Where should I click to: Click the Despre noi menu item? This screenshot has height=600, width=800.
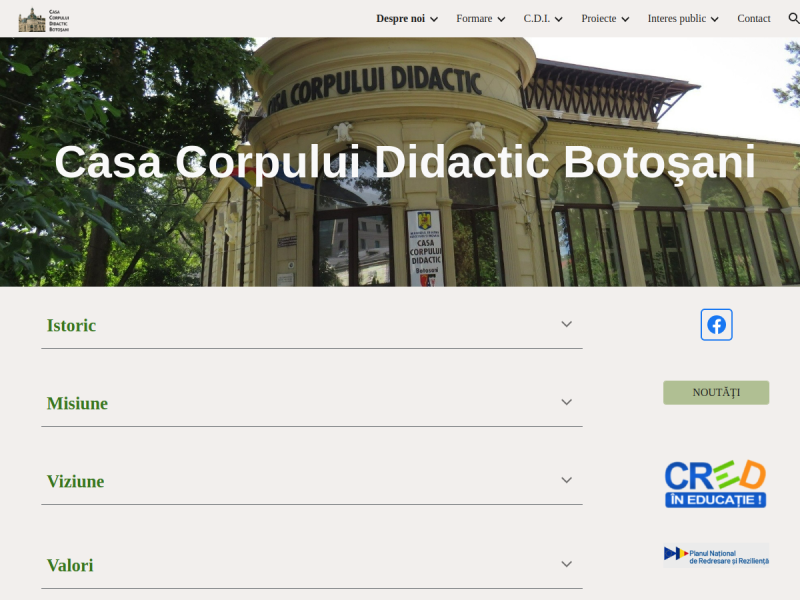[400, 18]
